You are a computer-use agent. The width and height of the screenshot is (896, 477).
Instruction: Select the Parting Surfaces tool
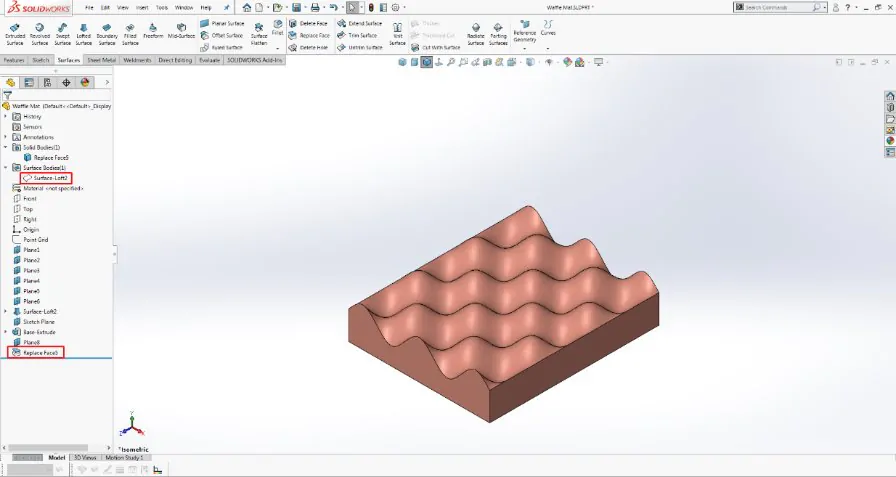coord(498,34)
